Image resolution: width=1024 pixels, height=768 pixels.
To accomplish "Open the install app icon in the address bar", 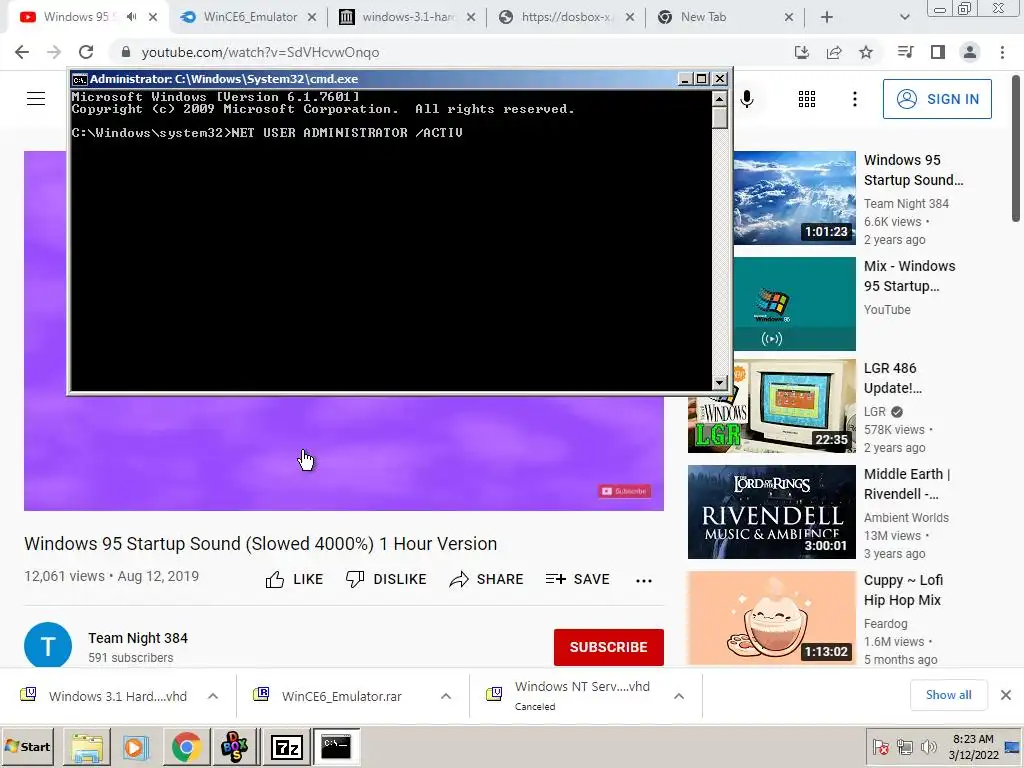I will coord(802,52).
